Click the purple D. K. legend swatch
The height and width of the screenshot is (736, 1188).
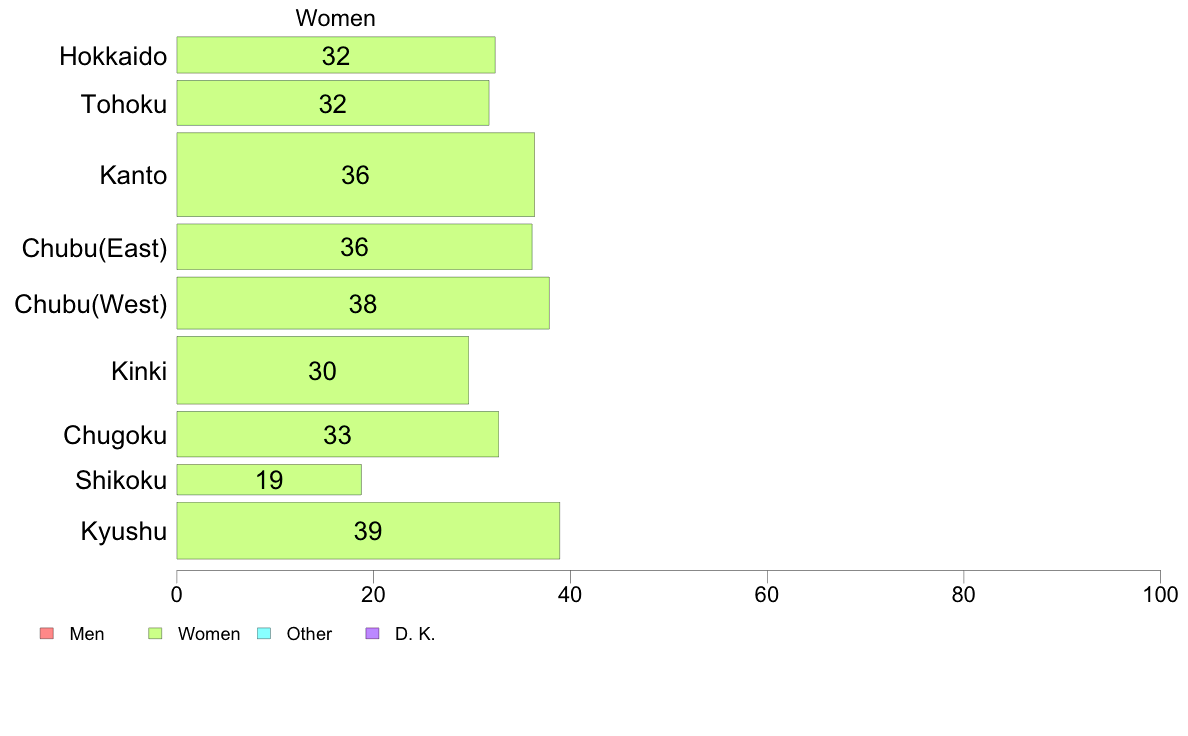[372, 634]
